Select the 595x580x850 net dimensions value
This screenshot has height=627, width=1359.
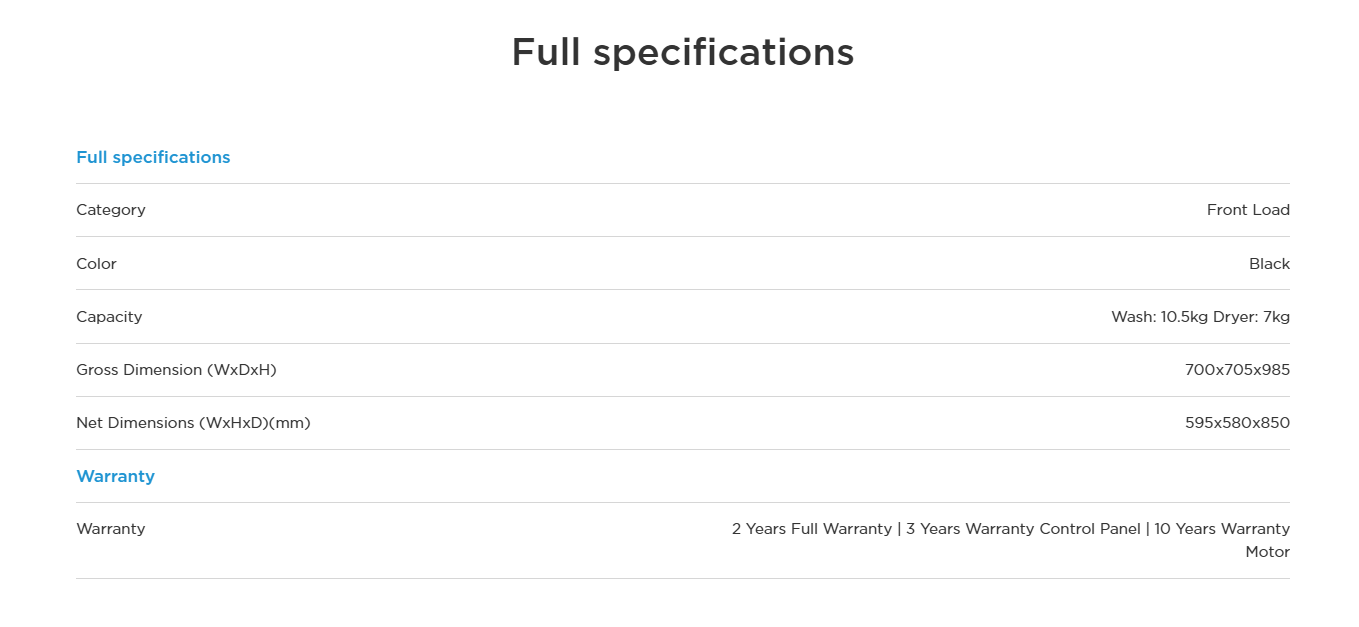point(1237,423)
